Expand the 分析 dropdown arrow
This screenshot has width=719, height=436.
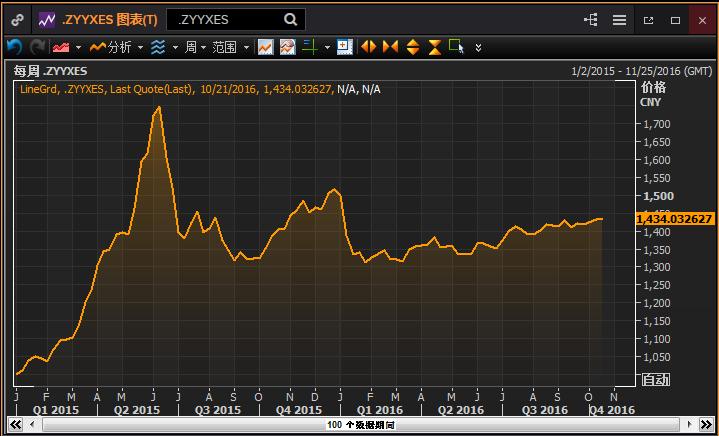point(140,48)
